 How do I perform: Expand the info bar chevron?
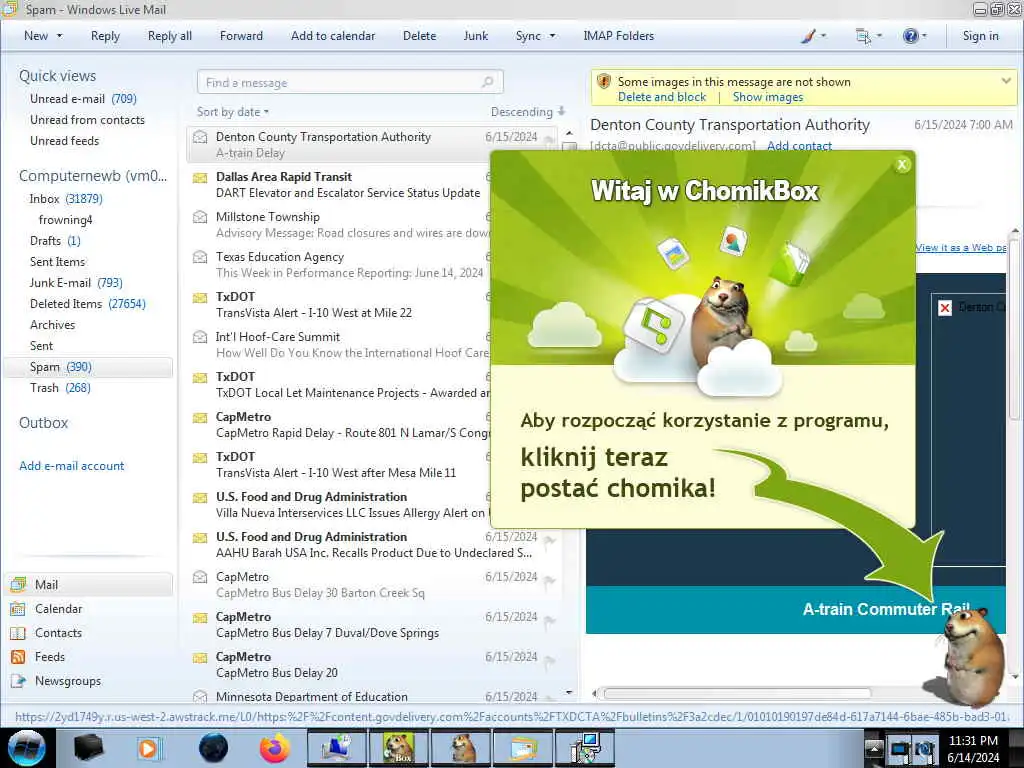tap(1006, 81)
